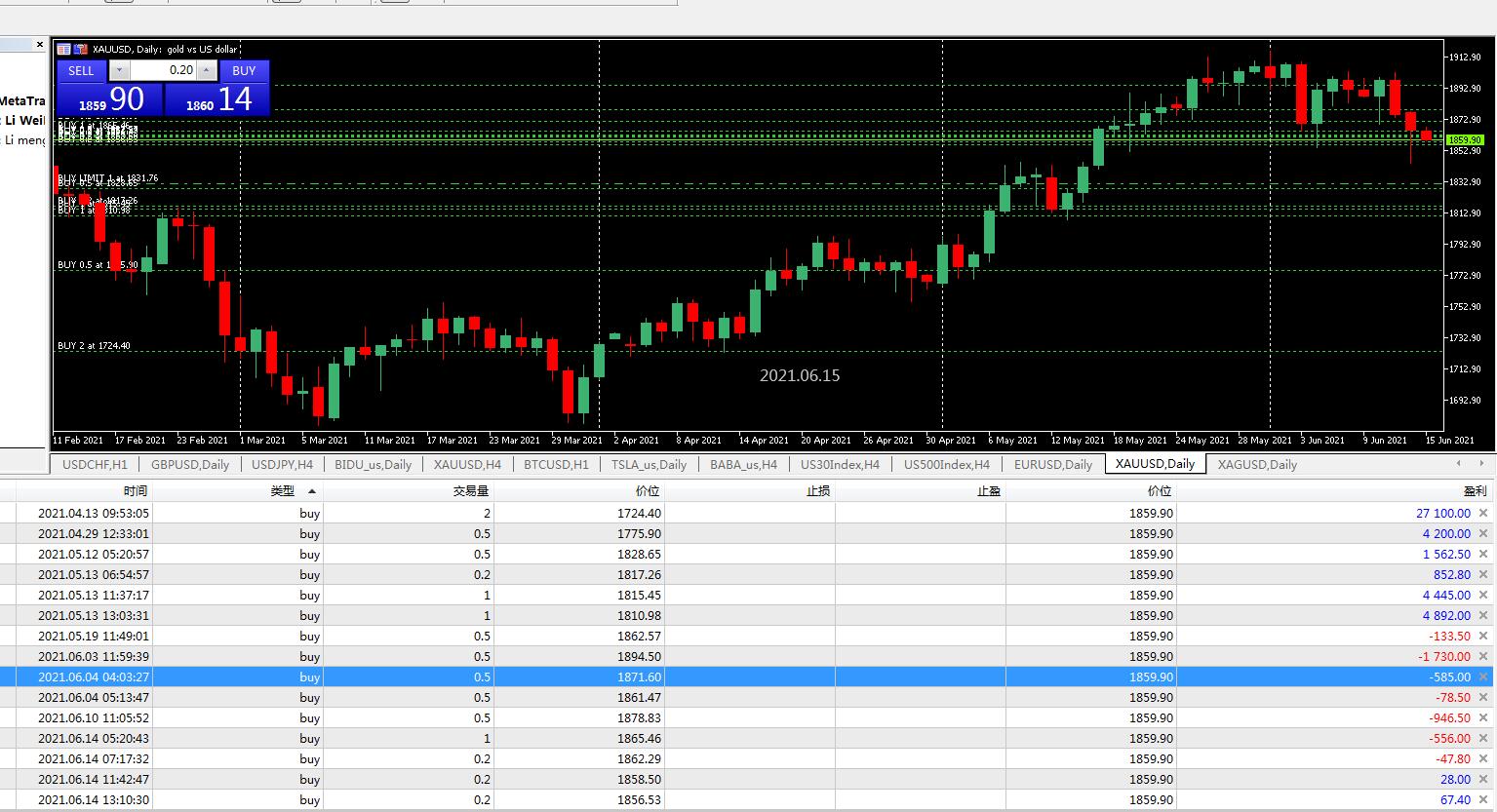Image resolution: width=1497 pixels, height=812 pixels.
Task: Select the row dated 2021.04.13 09:53:05
Action: click(748, 513)
